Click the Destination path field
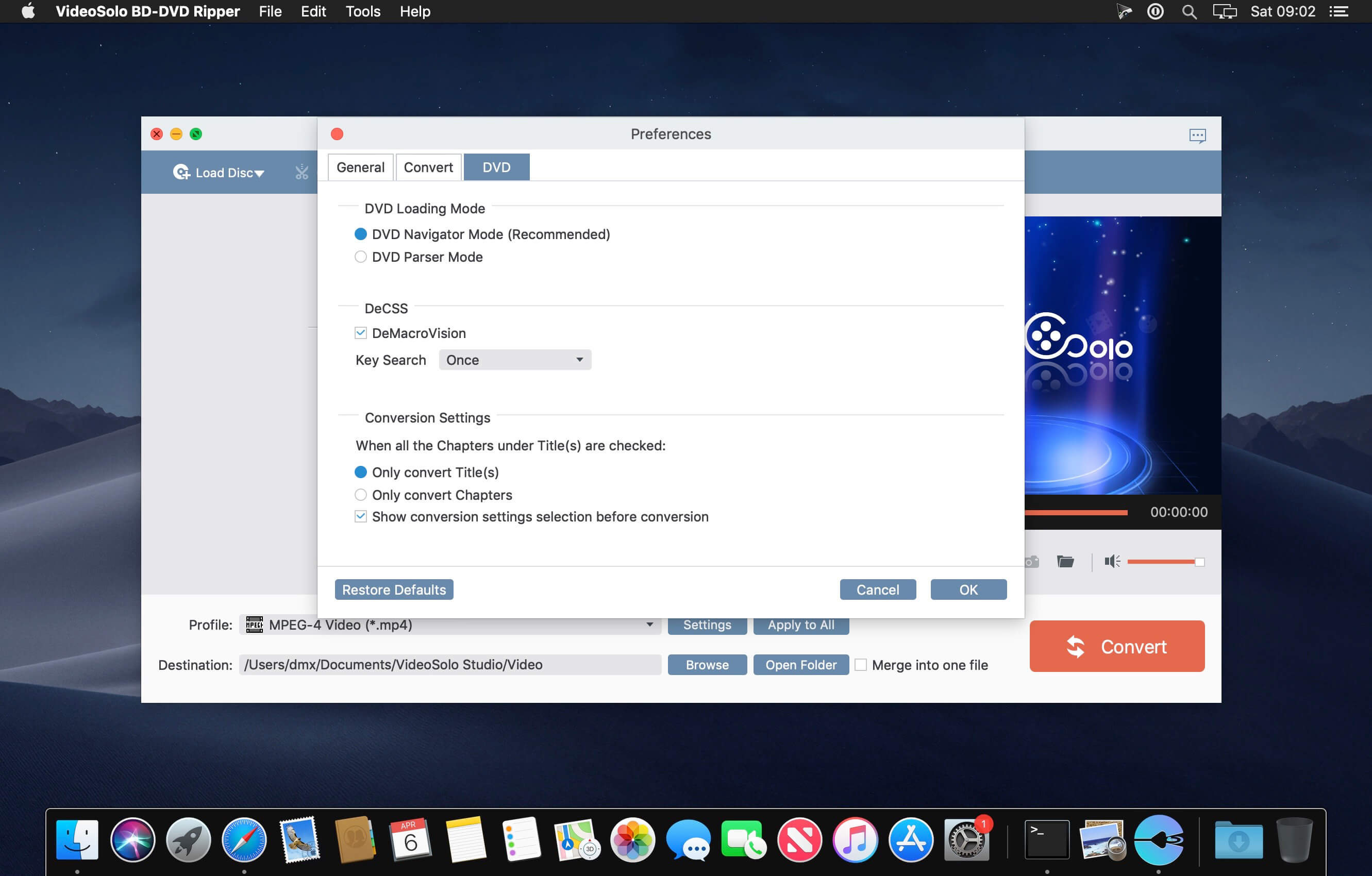This screenshot has height=876, width=1372. [x=450, y=665]
